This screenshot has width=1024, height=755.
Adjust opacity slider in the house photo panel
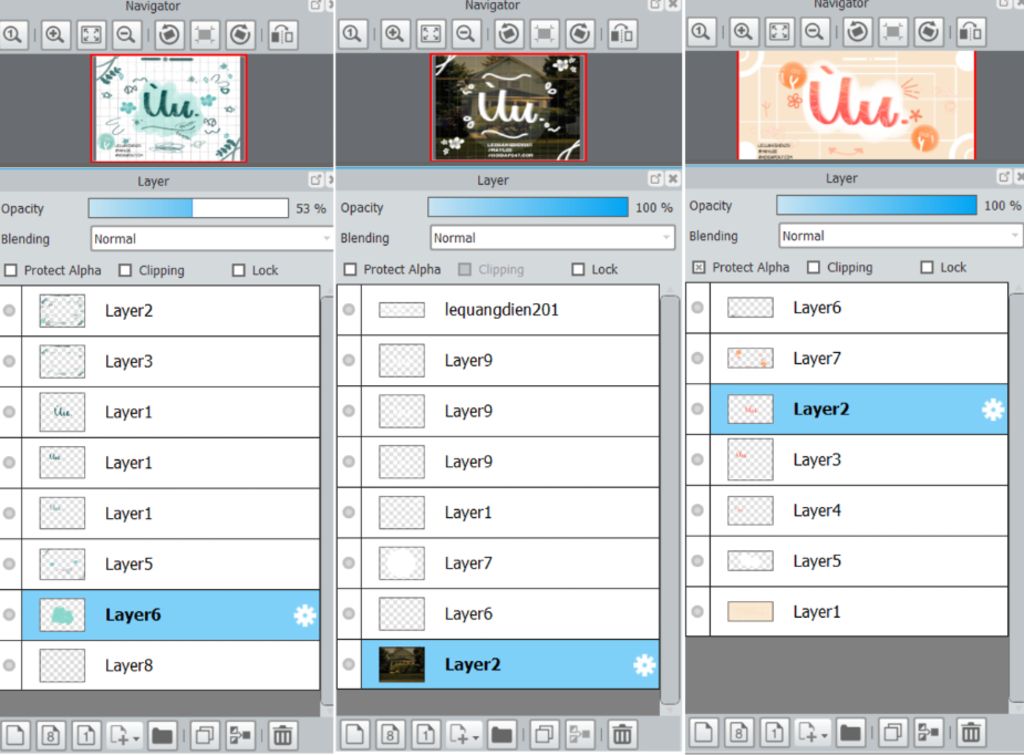point(528,207)
